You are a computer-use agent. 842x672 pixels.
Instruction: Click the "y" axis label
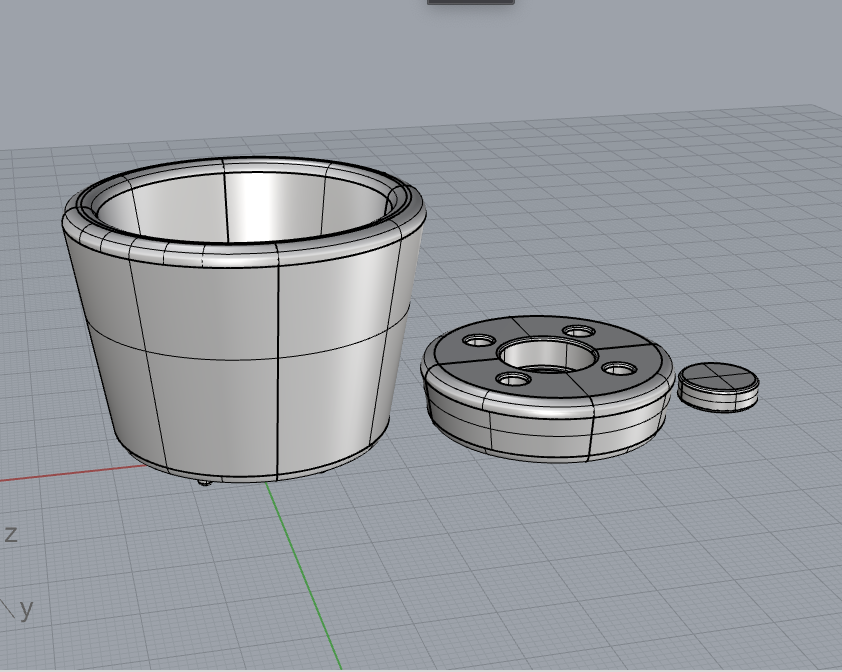click(26, 610)
